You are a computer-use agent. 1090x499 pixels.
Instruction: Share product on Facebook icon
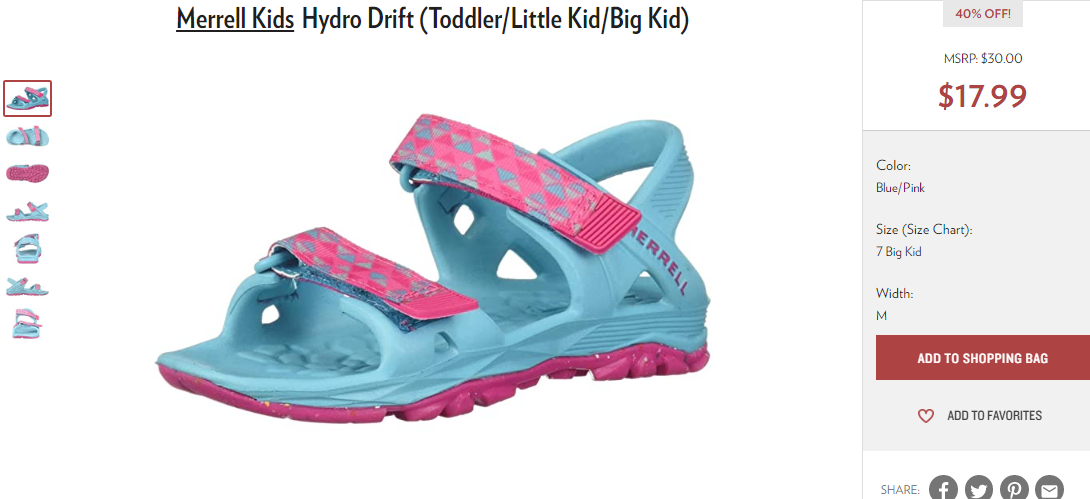point(943,489)
